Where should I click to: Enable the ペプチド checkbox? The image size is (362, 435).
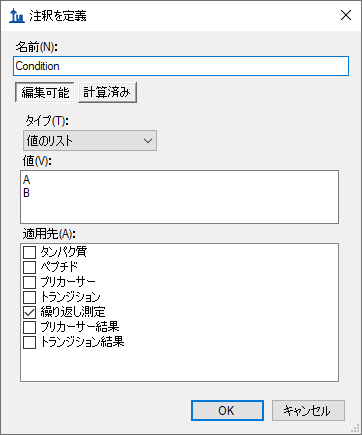pos(29,267)
